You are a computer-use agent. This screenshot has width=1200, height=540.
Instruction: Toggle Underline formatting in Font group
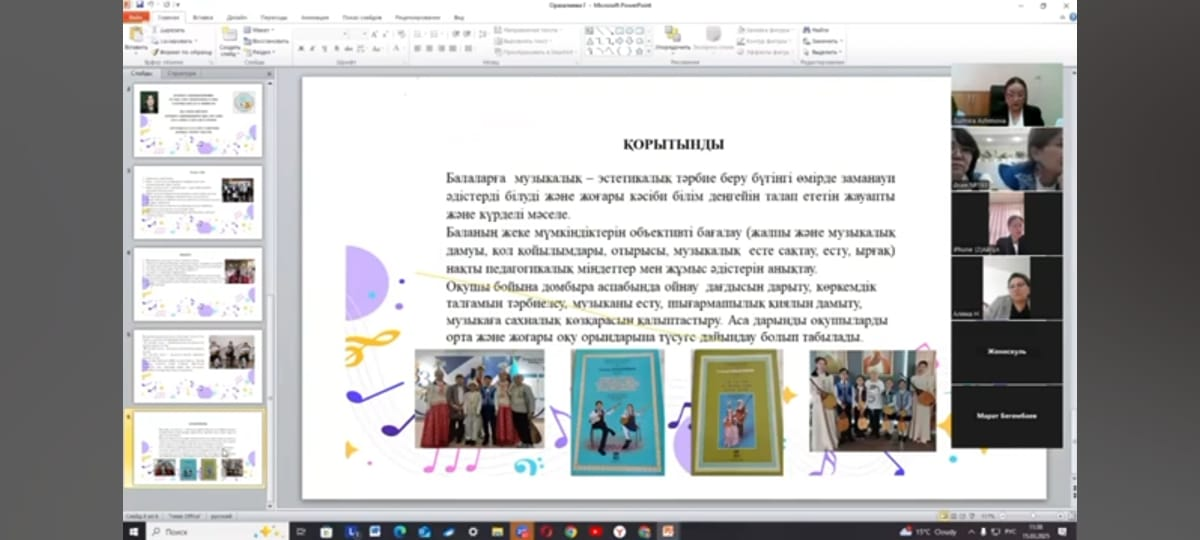pos(323,48)
